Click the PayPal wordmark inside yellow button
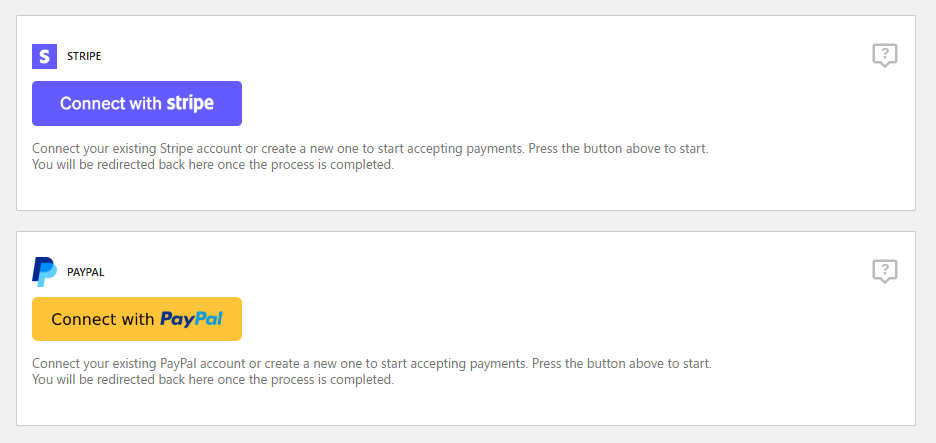Image resolution: width=936 pixels, height=443 pixels. click(x=191, y=319)
